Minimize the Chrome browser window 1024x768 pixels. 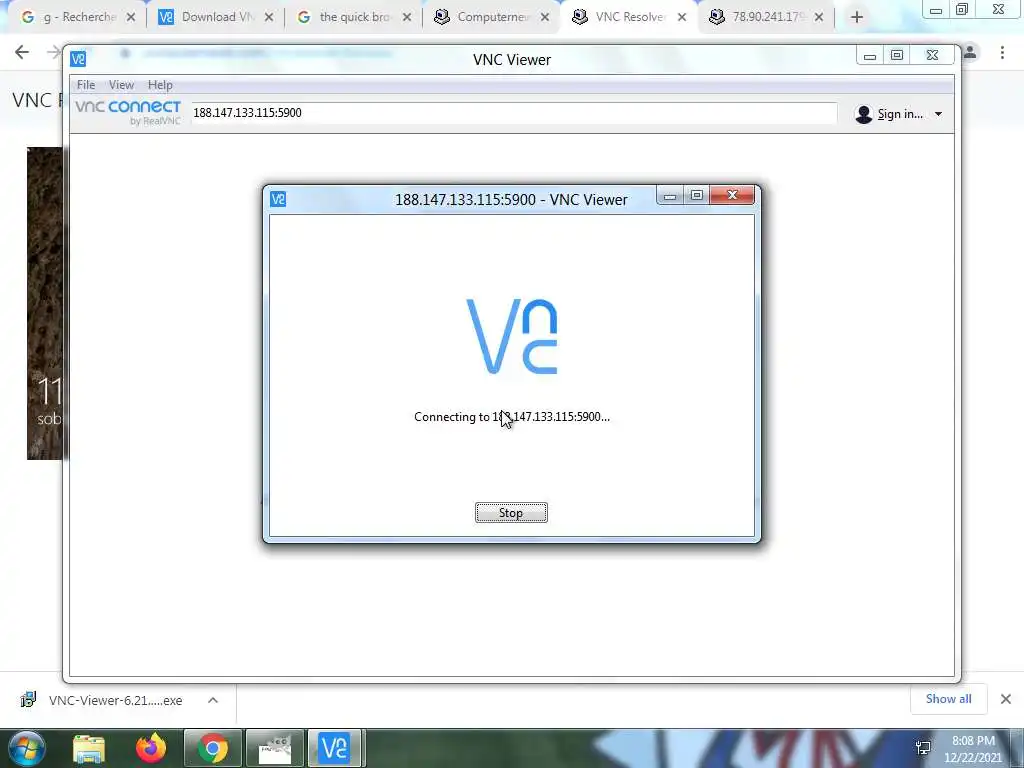pos(936,10)
